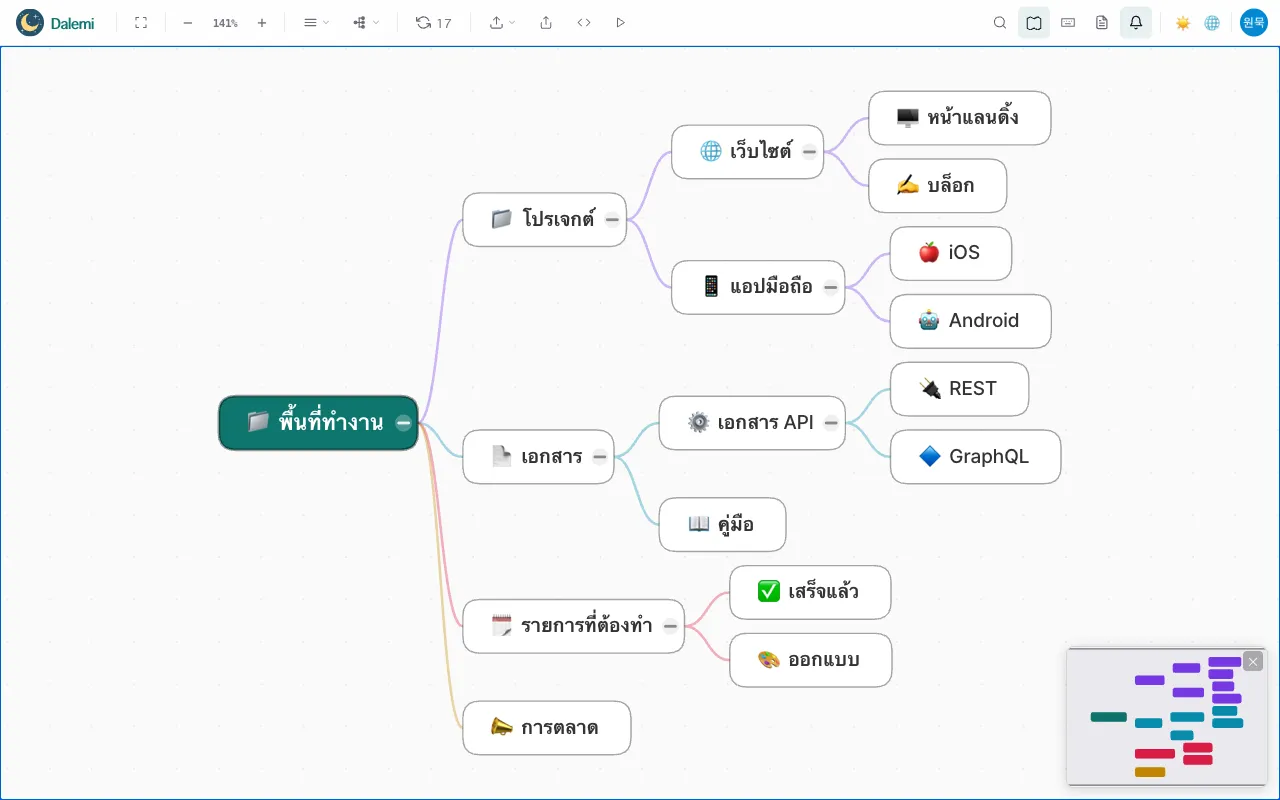Image resolution: width=1280 pixels, height=800 pixels.
Task: Switch theme with the sun icon
Action: coord(1183,22)
